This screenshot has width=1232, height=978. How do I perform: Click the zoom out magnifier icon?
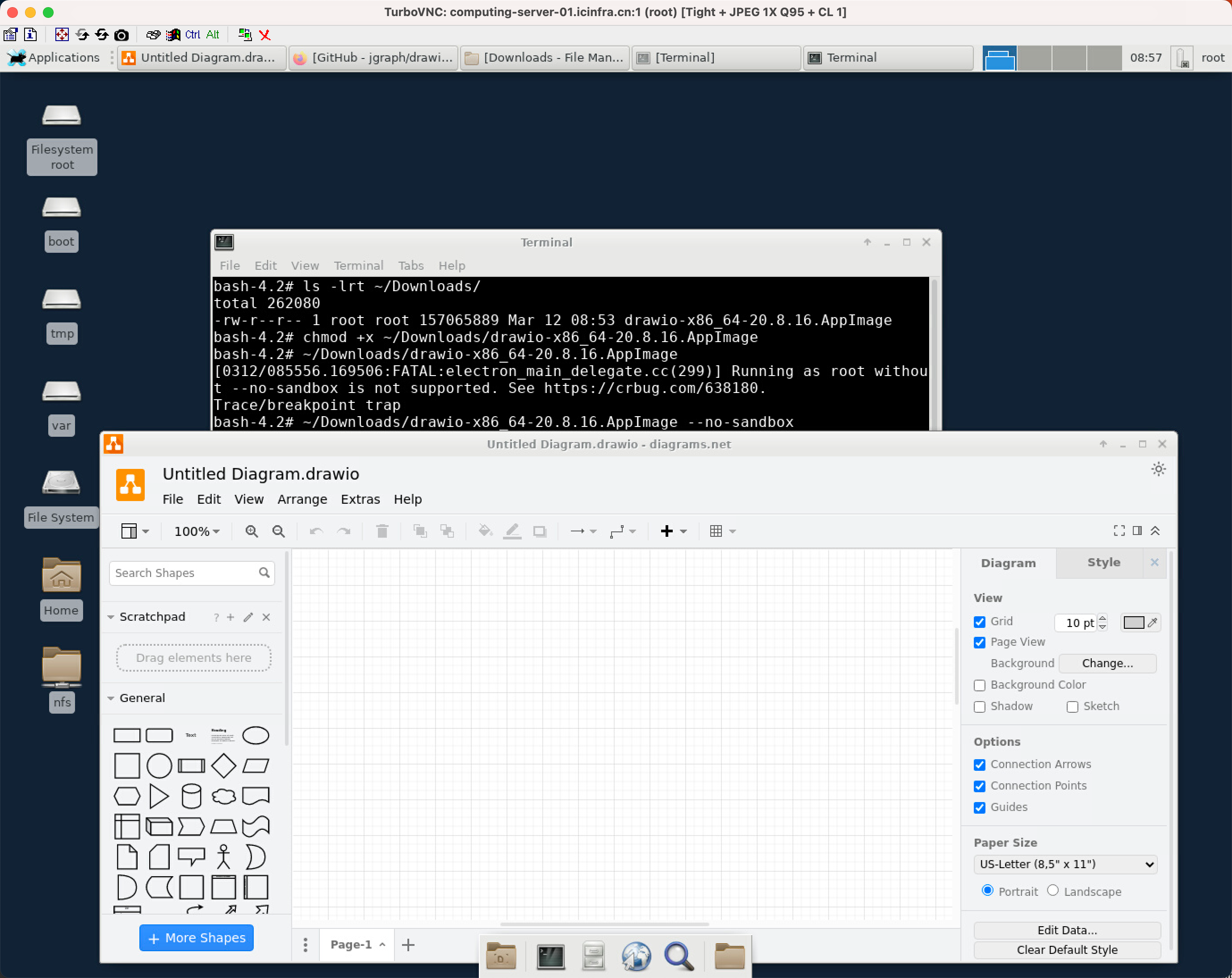click(x=278, y=531)
